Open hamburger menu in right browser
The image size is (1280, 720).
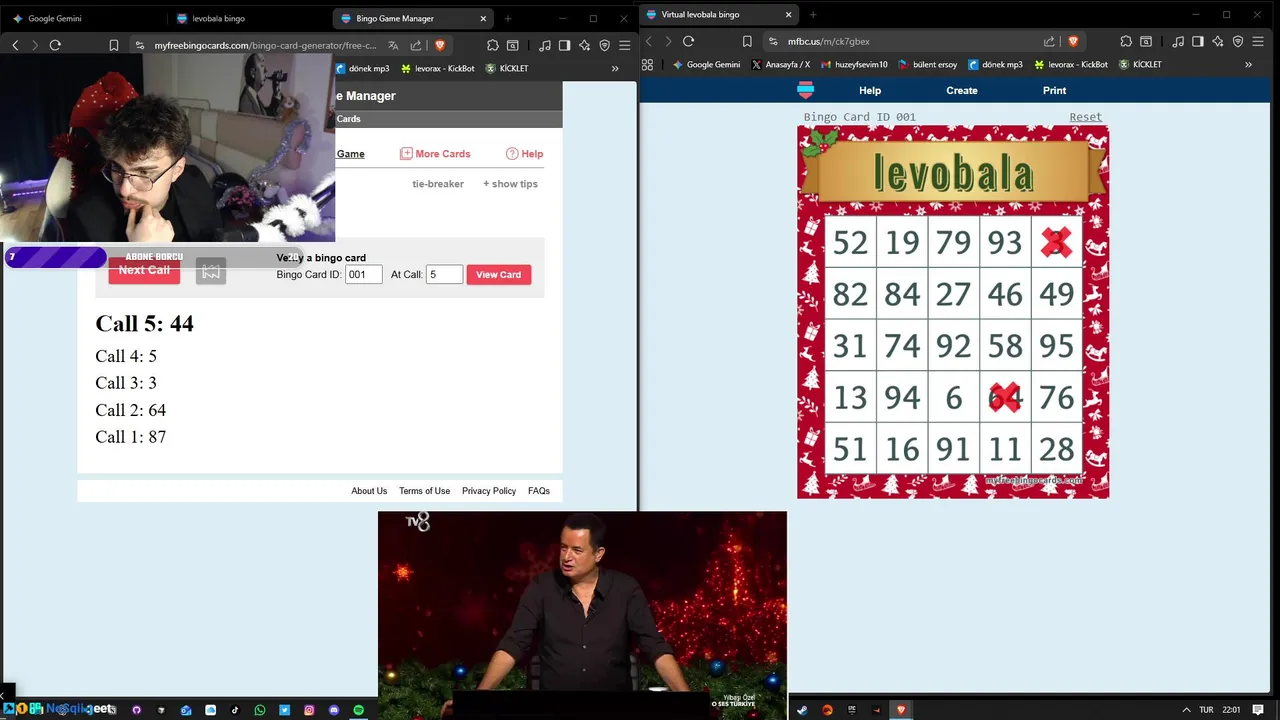point(1258,41)
